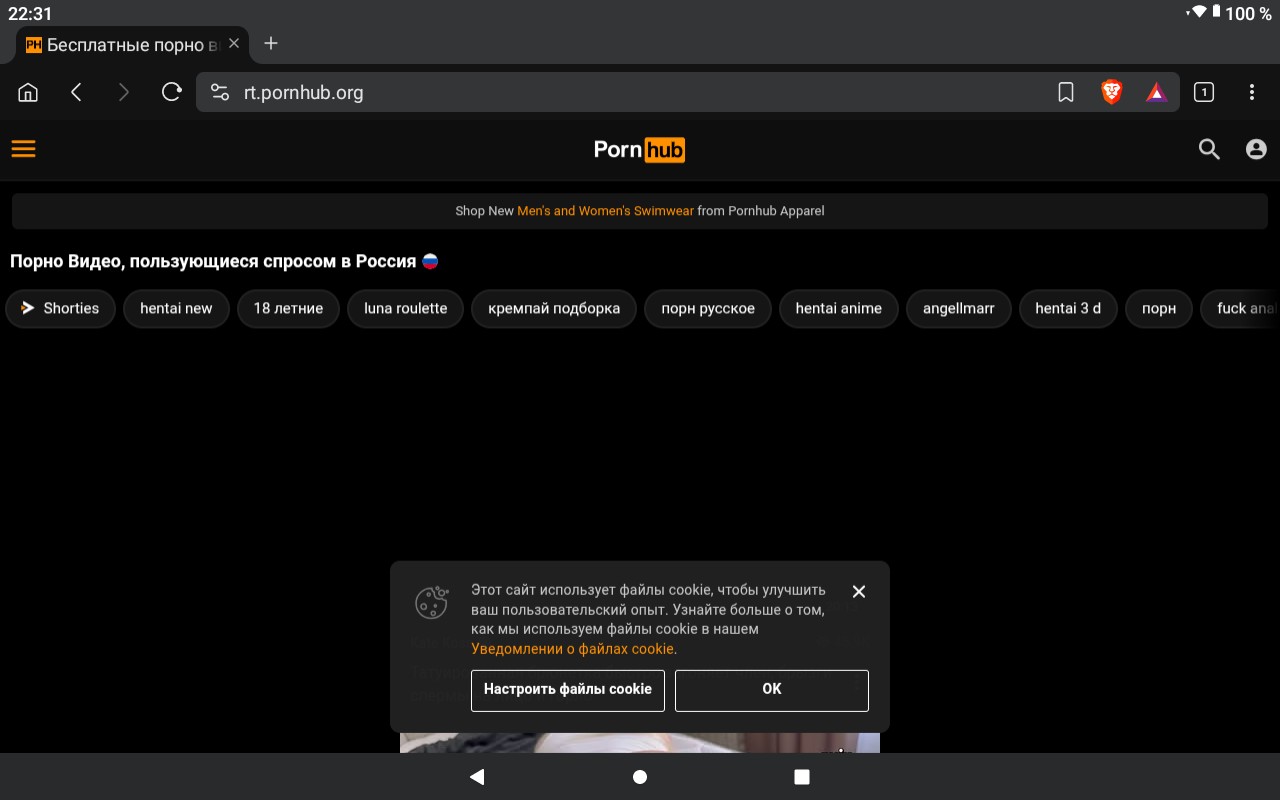Image resolution: width=1280 pixels, height=800 pixels.
Task: Click the 'Настроить файлы cookie' button
Action: (x=567, y=690)
